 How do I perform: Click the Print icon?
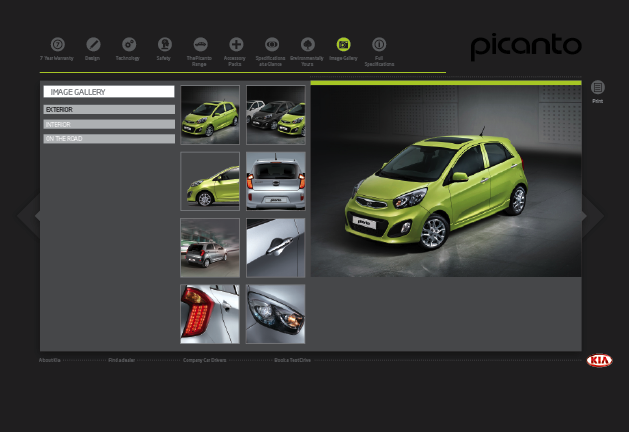click(597, 87)
